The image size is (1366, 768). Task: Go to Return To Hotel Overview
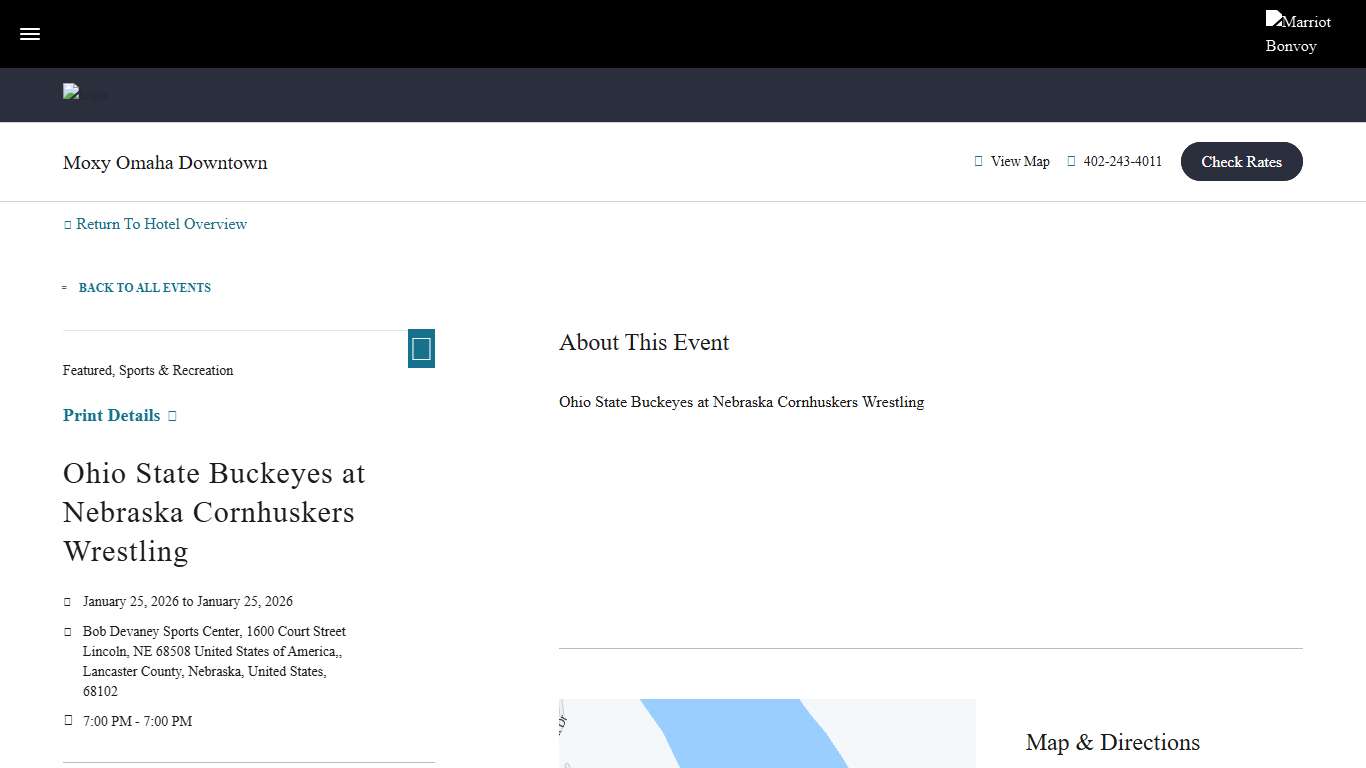(x=161, y=224)
